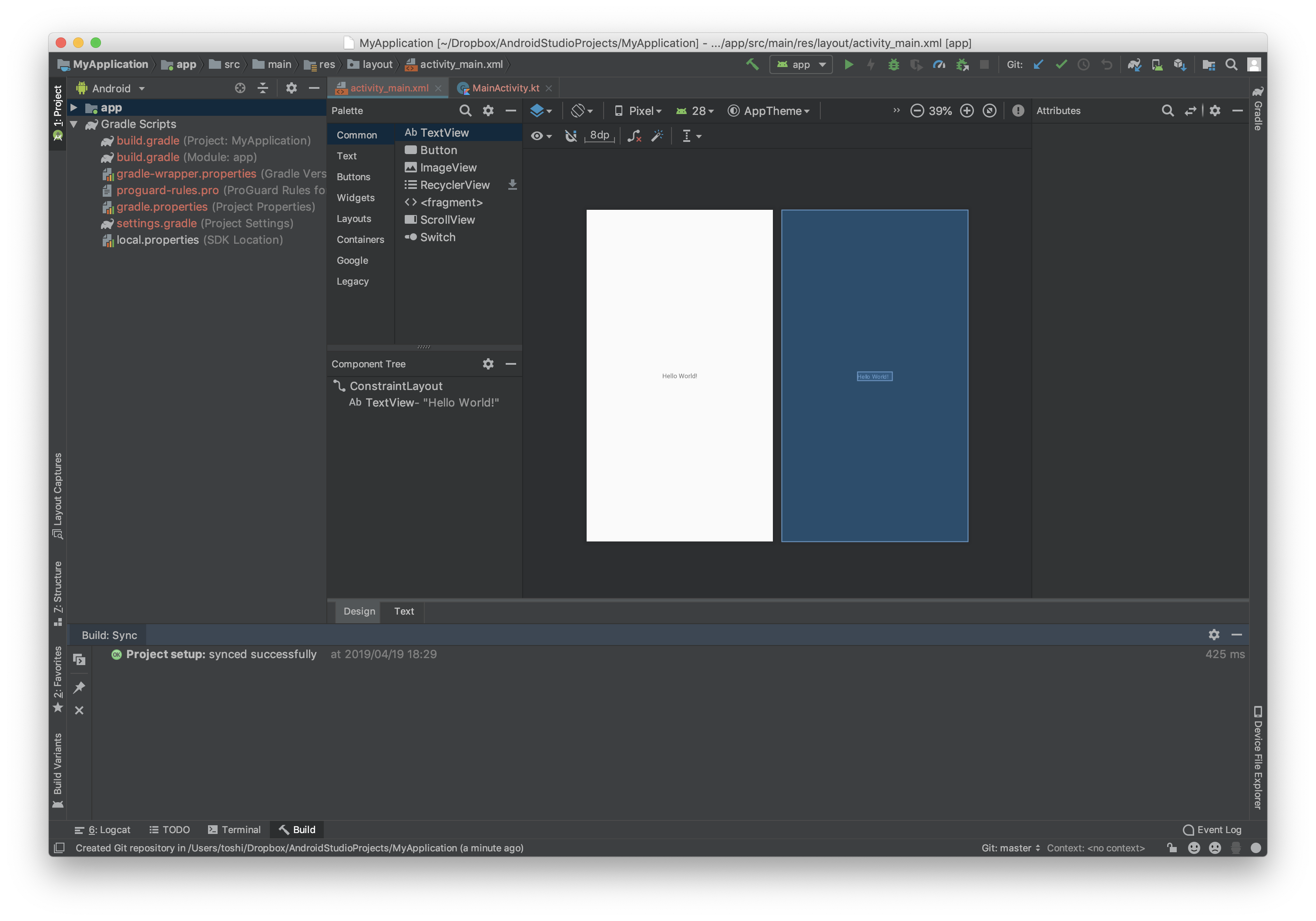Toggle Layout Captures side panel
1316x921 pixels.
click(58, 496)
